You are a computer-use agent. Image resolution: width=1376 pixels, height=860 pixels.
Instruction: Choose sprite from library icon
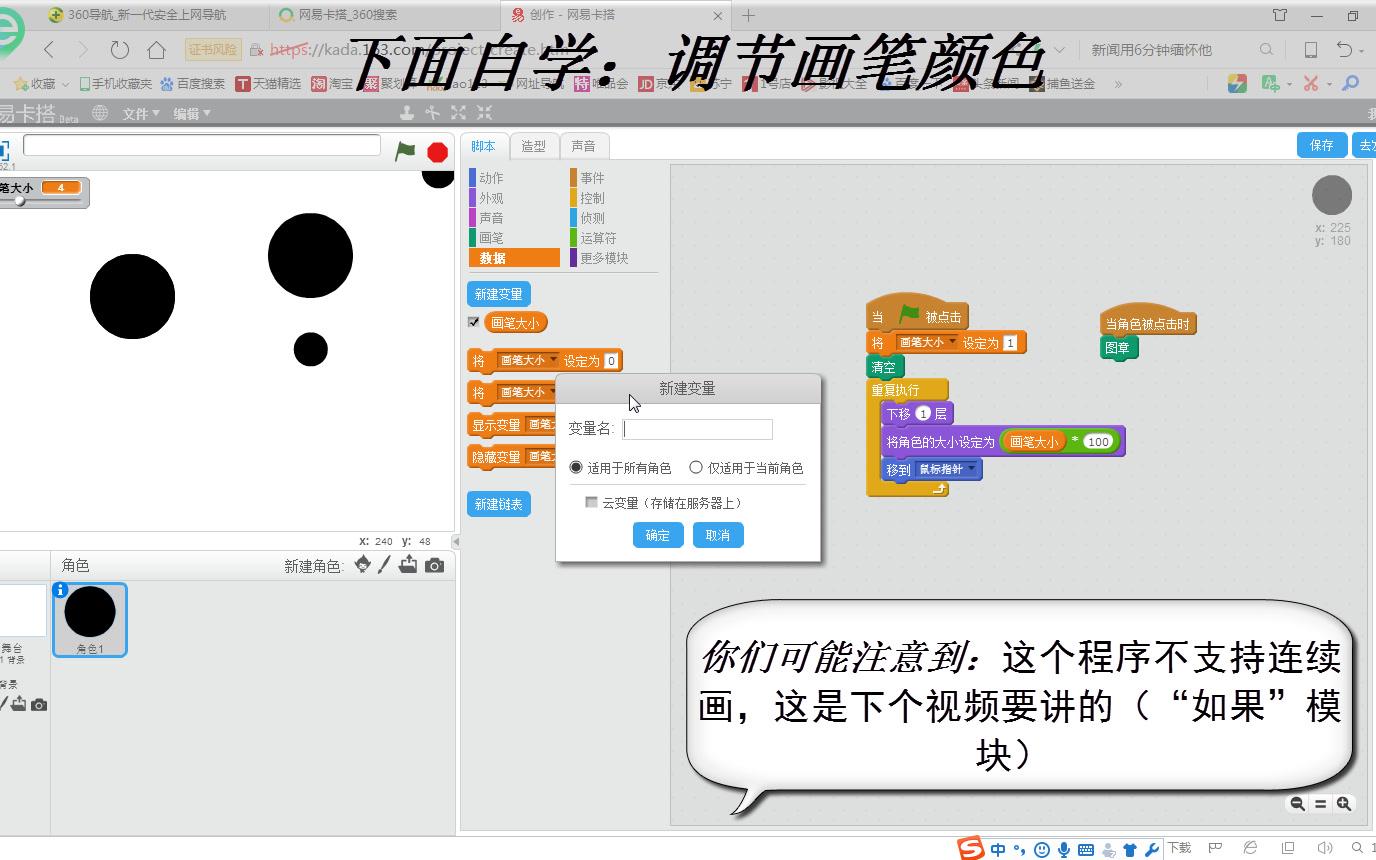(362, 565)
